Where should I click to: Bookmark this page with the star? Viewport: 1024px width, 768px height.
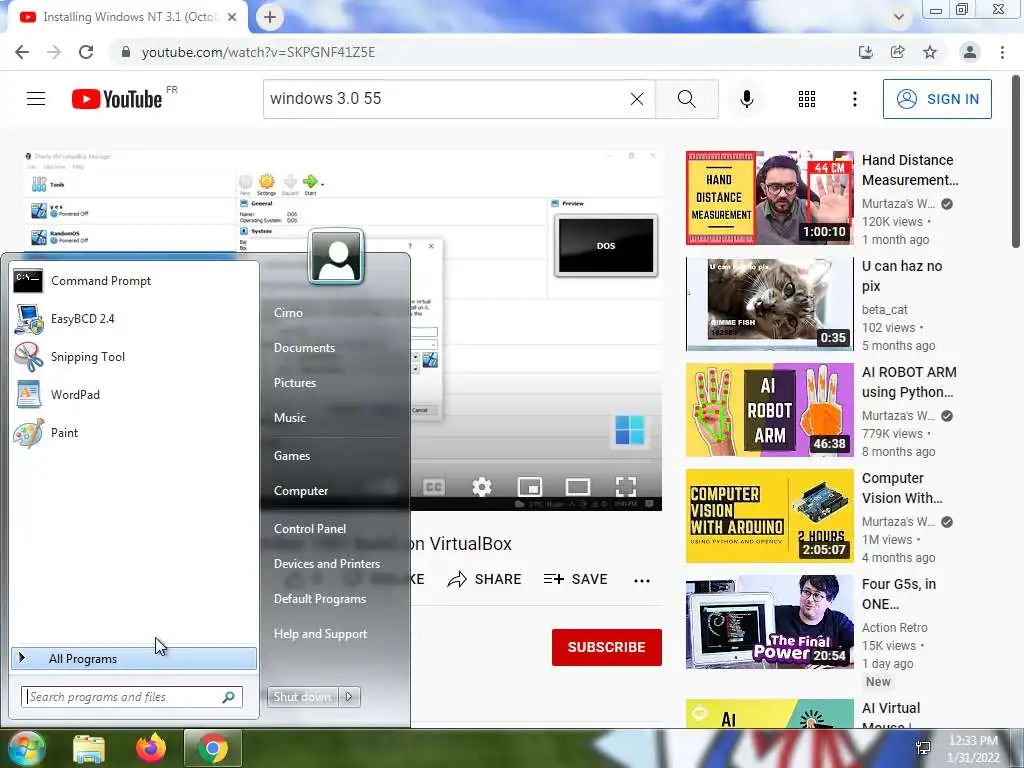[930, 52]
